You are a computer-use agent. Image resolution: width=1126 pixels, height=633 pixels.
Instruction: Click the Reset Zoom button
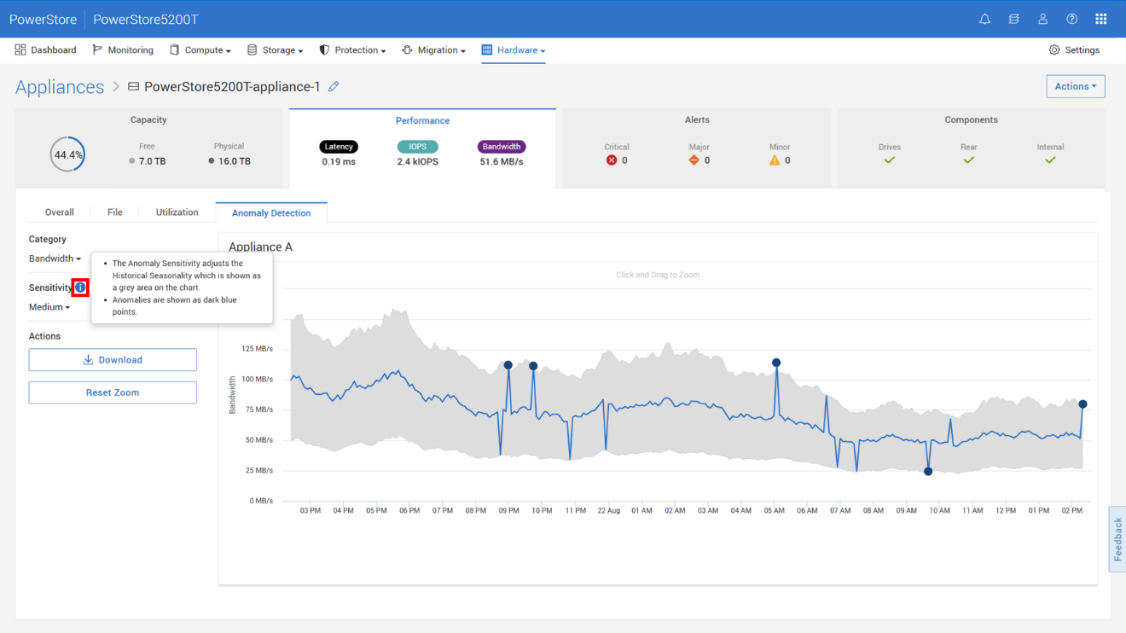pos(112,393)
